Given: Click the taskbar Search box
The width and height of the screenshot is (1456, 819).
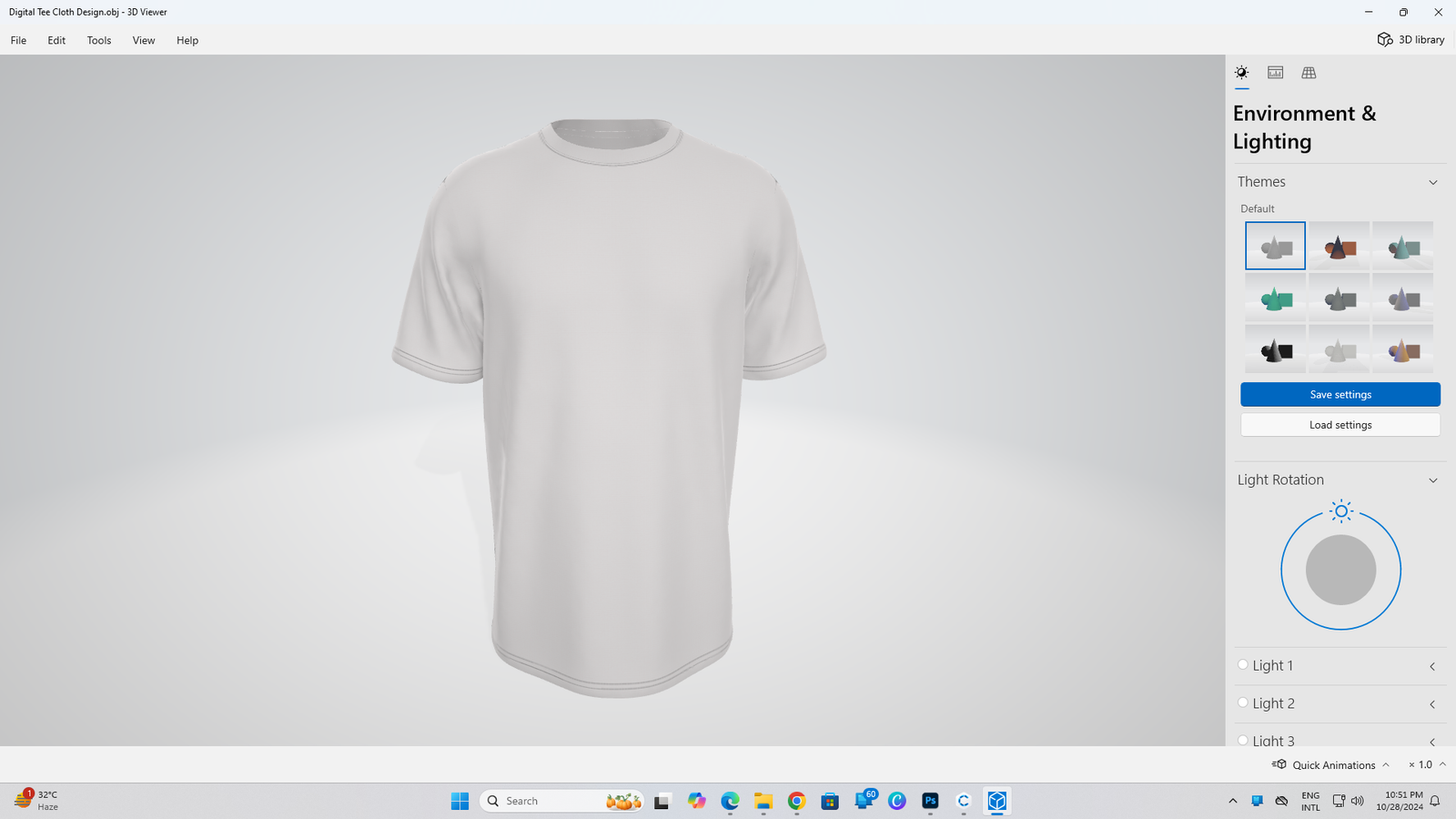Looking at the screenshot, I should click(561, 801).
